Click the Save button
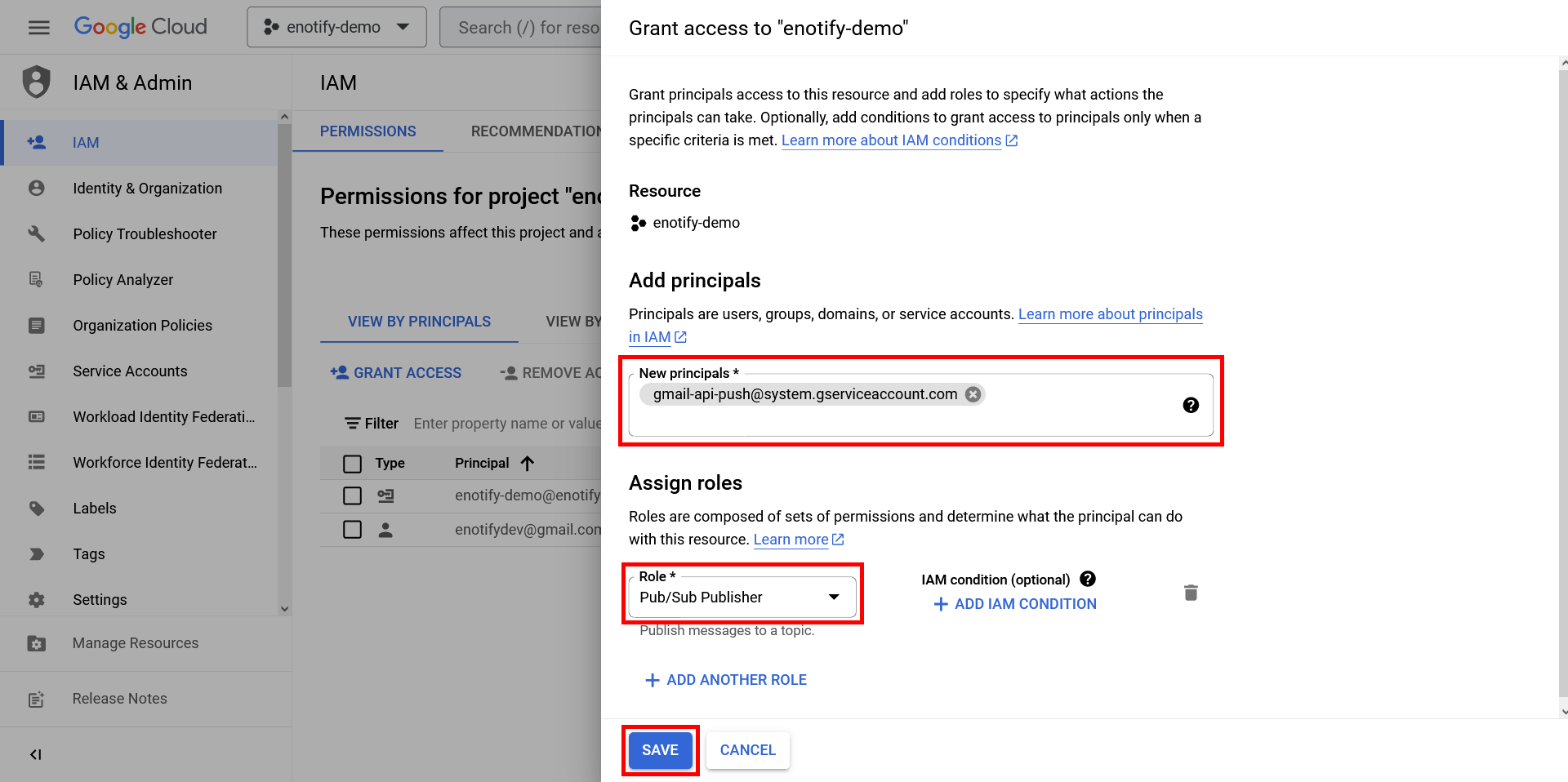The height and width of the screenshot is (782, 1568). pos(660,750)
